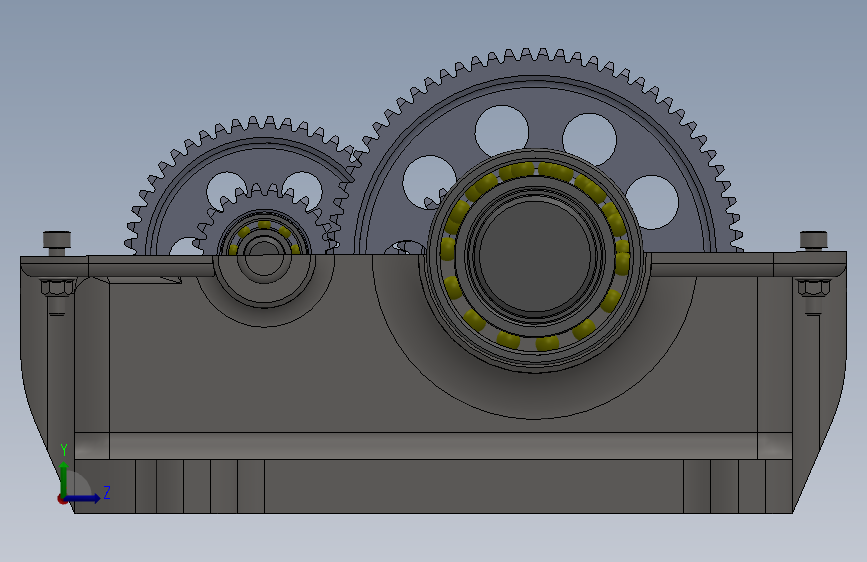Click the large output shaft end face

click(x=534, y=256)
